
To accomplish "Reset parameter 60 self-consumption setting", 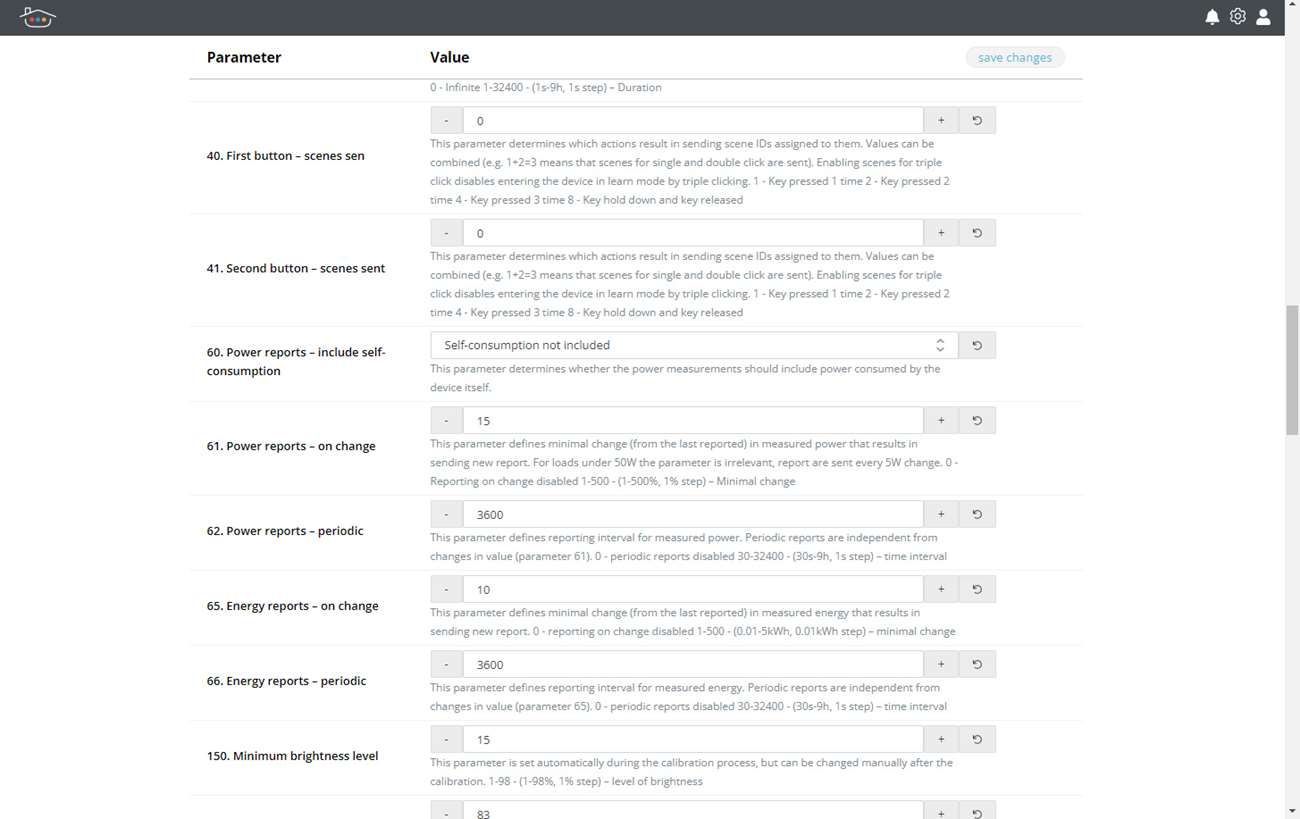I will point(977,345).
